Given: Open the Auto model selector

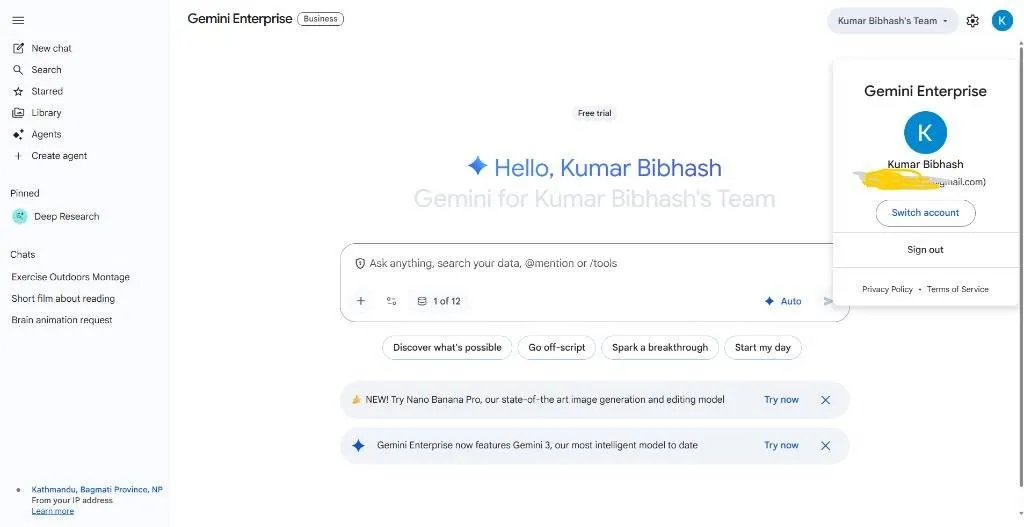Looking at the screenshot, I should pos(783,301).
